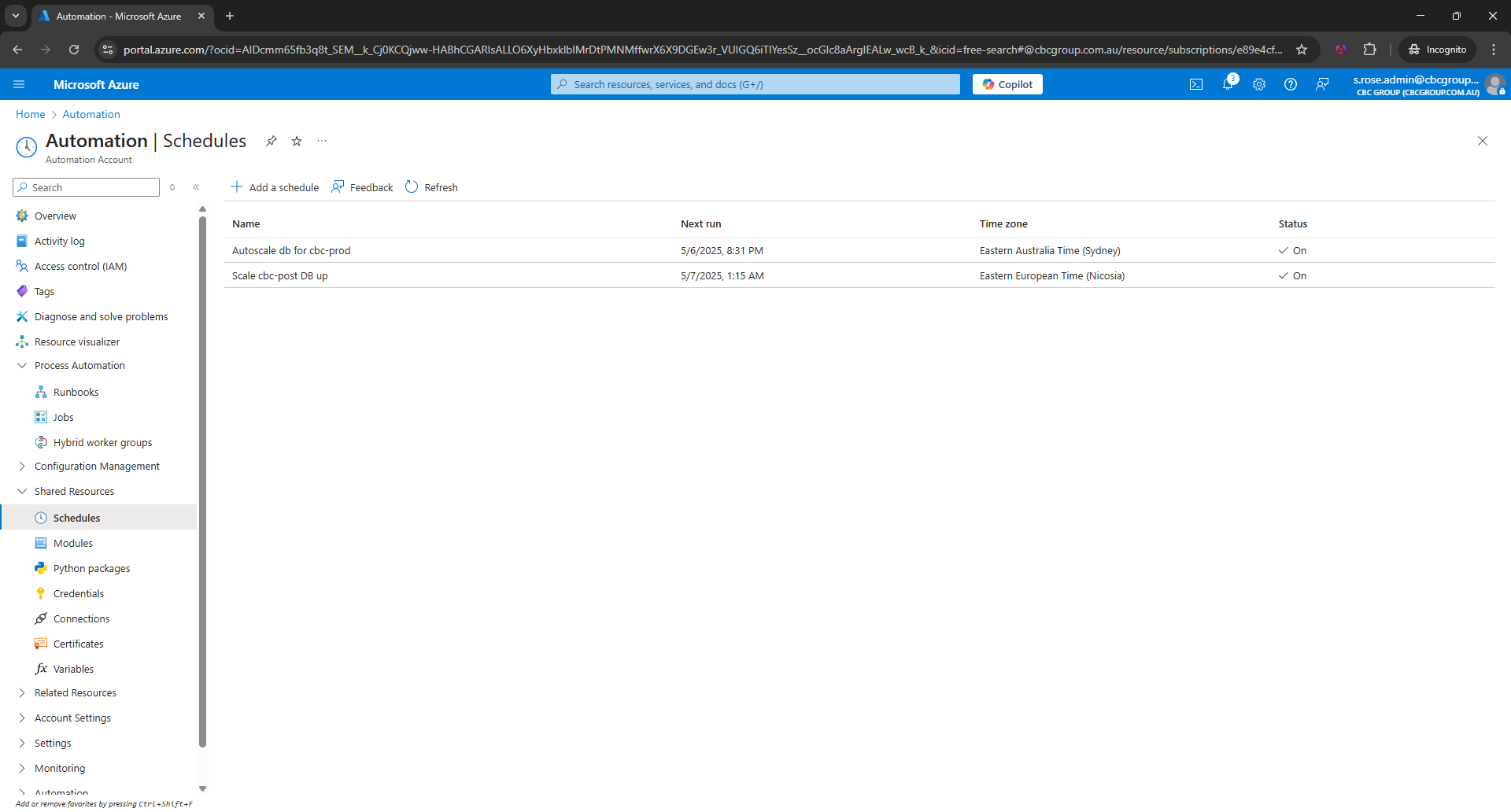
Task: Open the portal hamburger menu
Action: [x=19, y=84]
